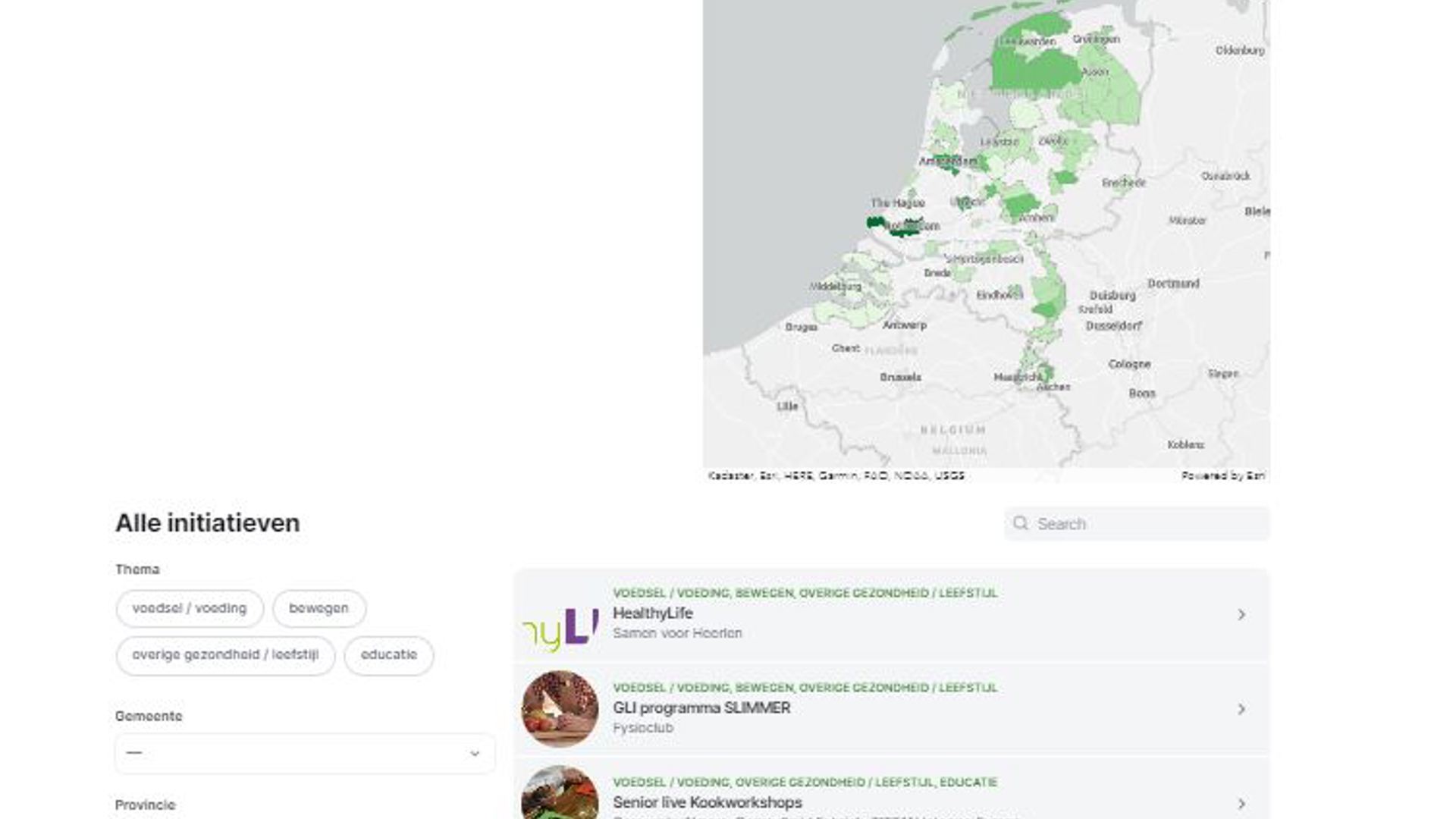
Task: Open HealthyLife entry with chevron arrow
Action: (1241, 614)
